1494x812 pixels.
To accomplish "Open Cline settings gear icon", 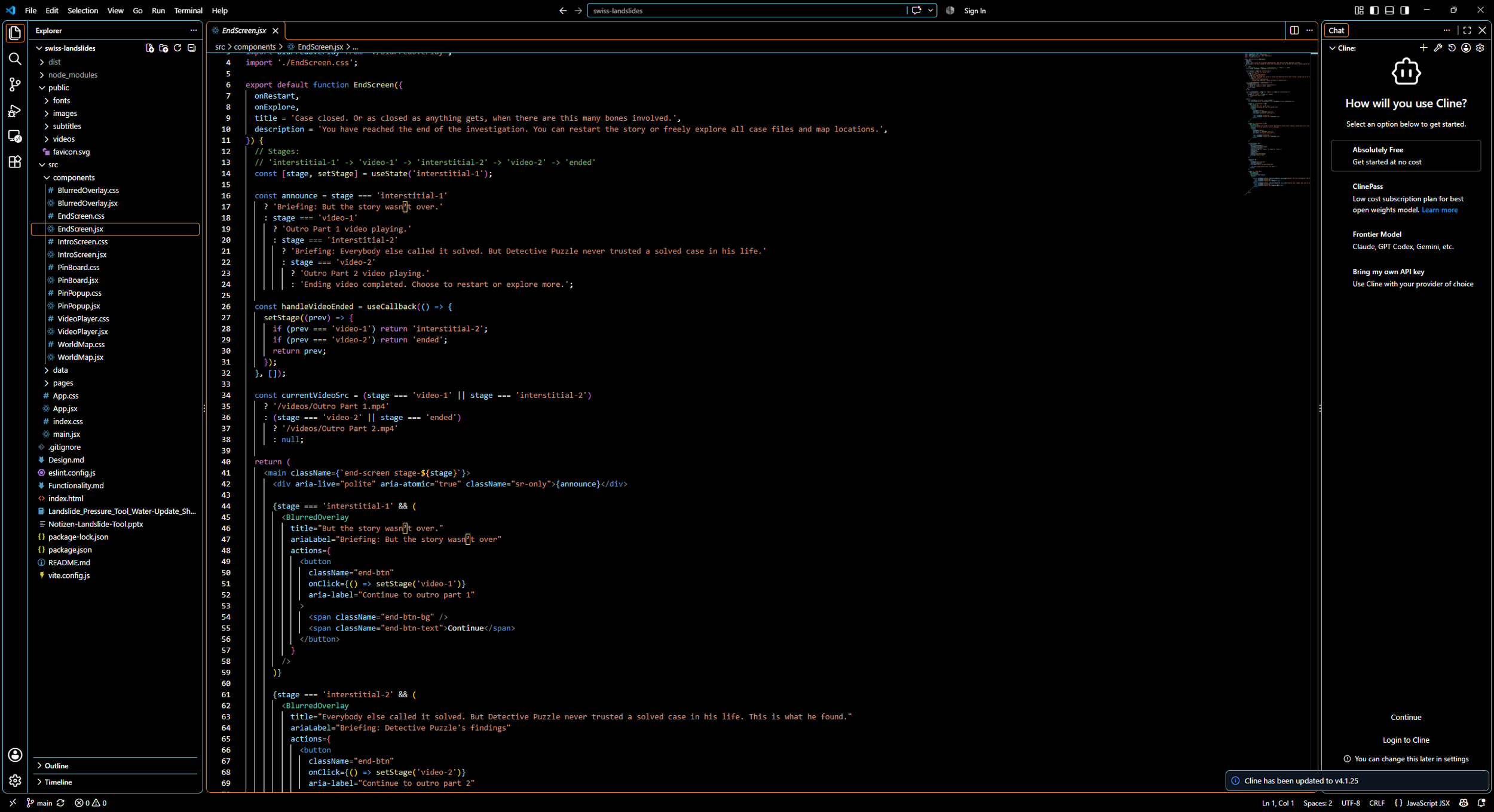I will 1480,48.
